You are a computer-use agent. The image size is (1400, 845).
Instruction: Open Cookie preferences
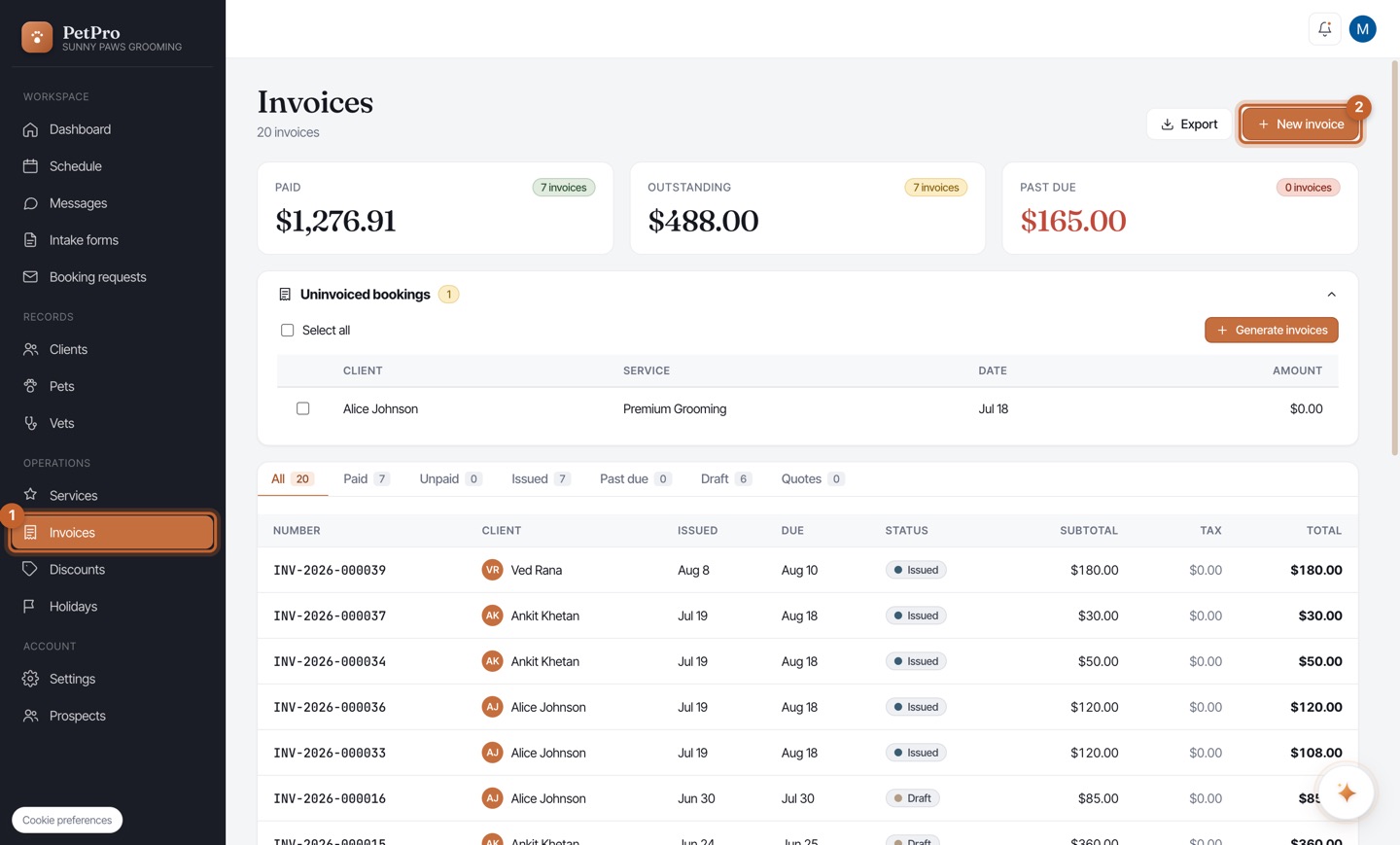[67, 820]
